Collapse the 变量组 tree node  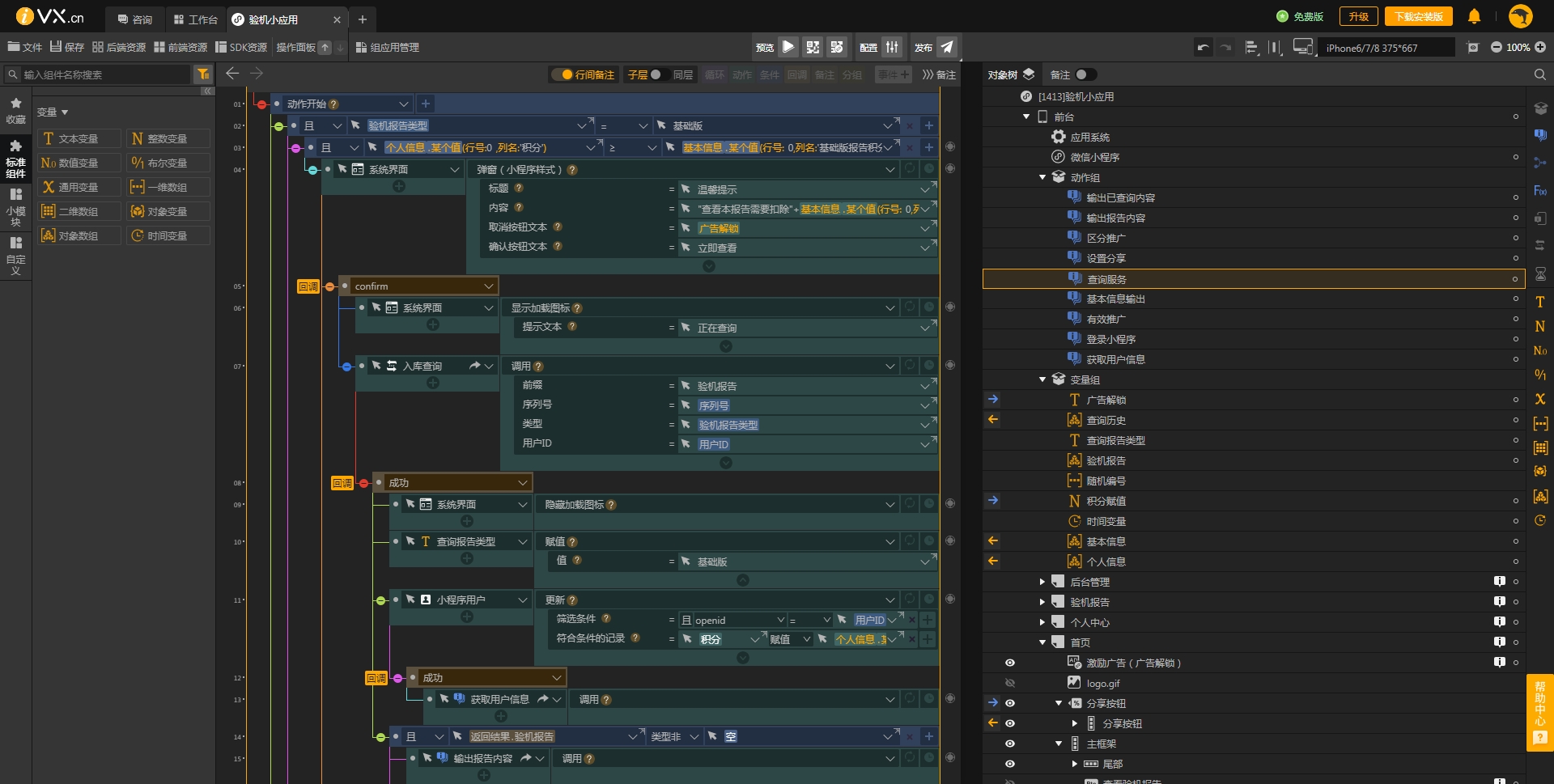click(1042, 379)
